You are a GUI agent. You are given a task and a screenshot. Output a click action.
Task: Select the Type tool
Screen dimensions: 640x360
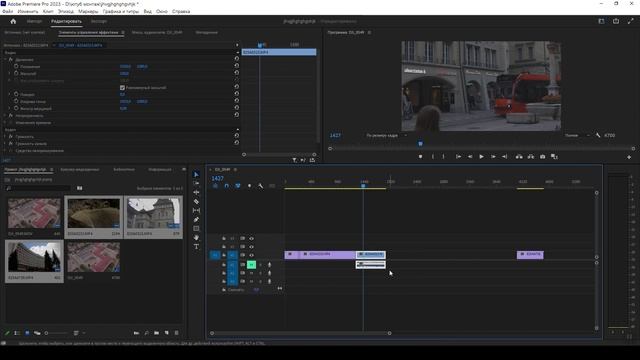[x=196, y=247]
